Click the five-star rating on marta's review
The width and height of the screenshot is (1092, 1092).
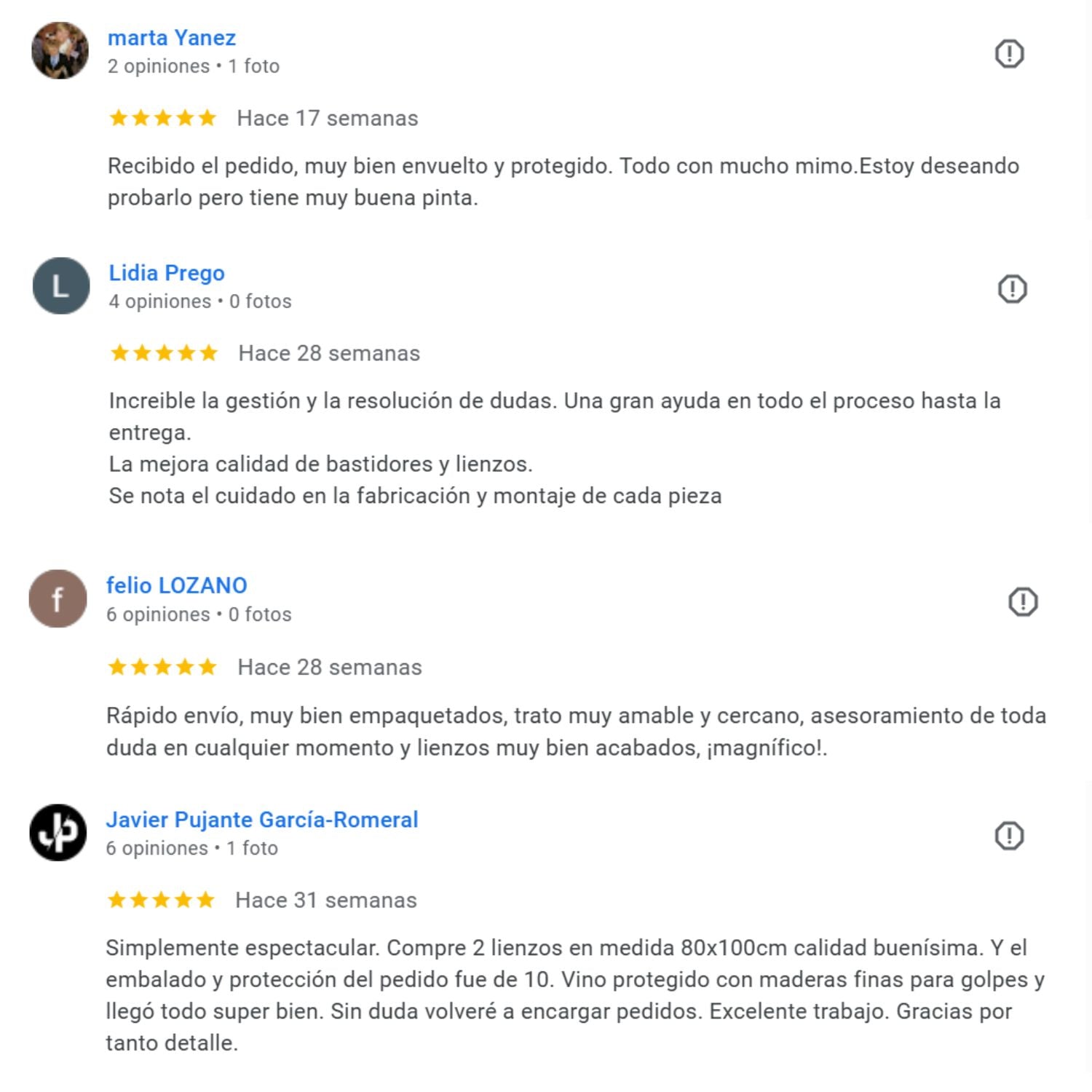163,118
